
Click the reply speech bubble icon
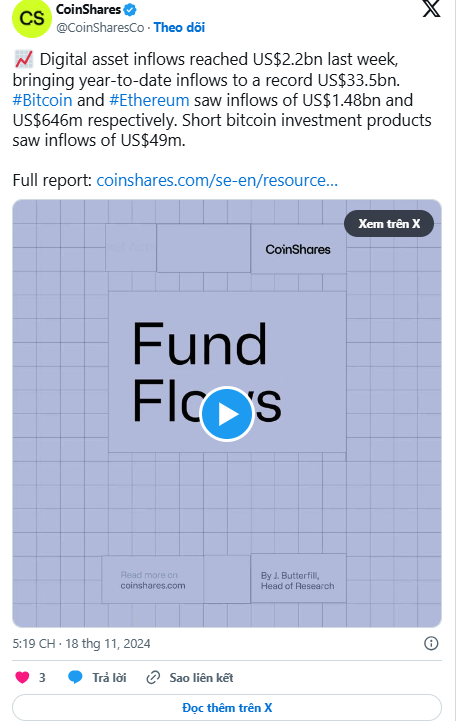tap(75, 677)
